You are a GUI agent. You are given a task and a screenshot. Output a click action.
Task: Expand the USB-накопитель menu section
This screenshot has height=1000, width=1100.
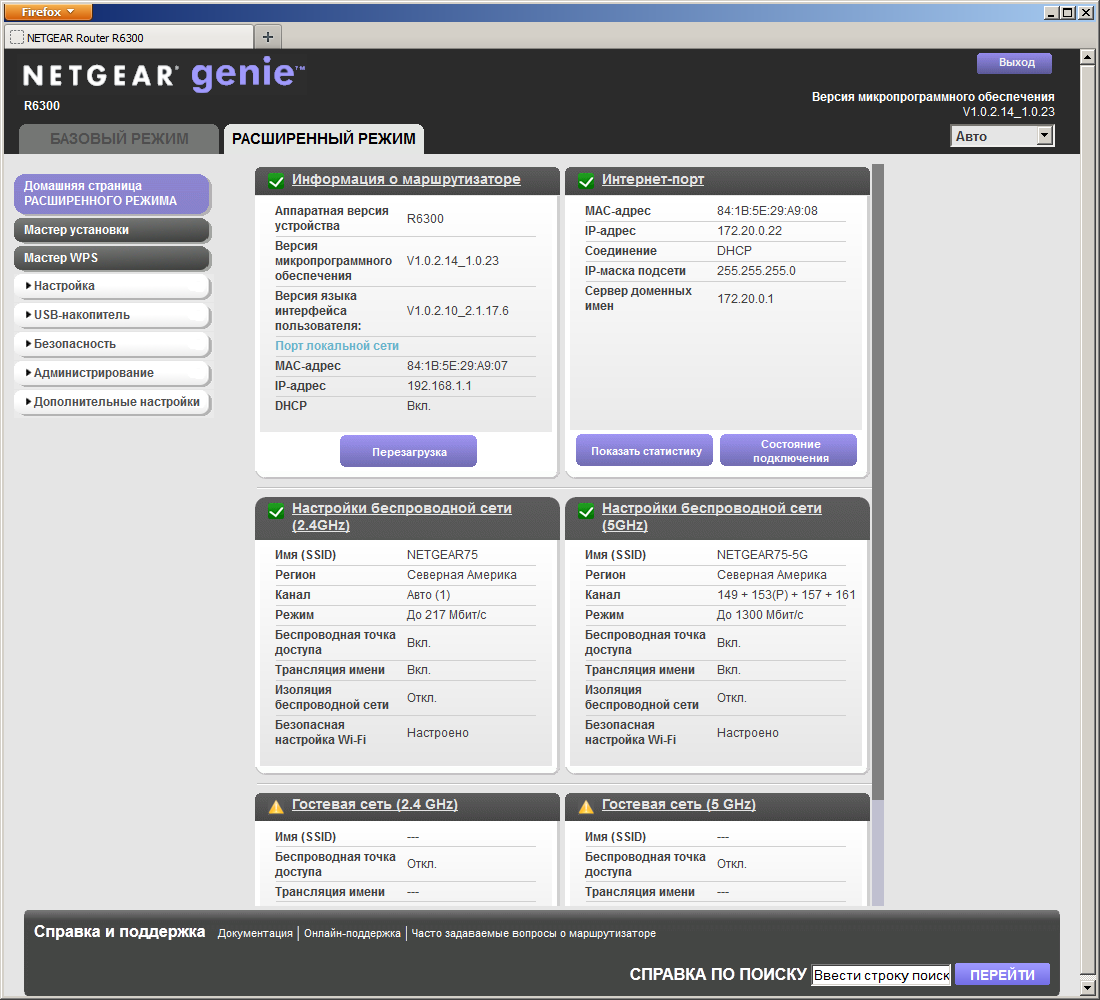[112, 314]
